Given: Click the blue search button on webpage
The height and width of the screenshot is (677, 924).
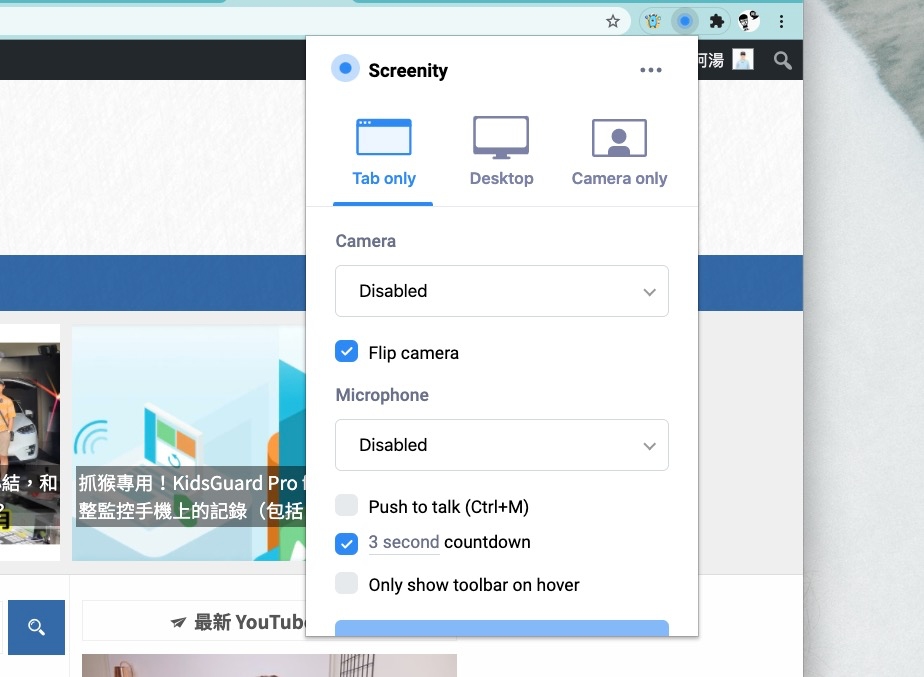Looking at the screenshot, I should 37,627.
